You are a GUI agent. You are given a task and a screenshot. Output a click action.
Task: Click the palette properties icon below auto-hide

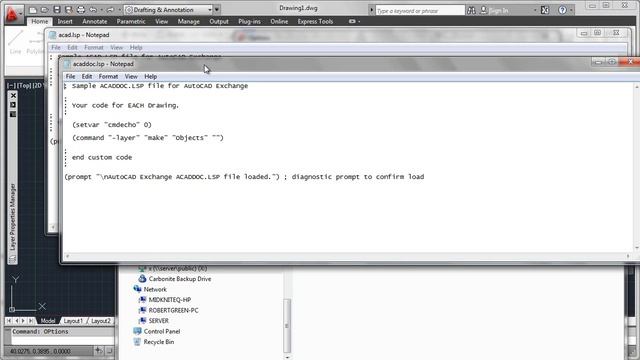coord(13,114)
